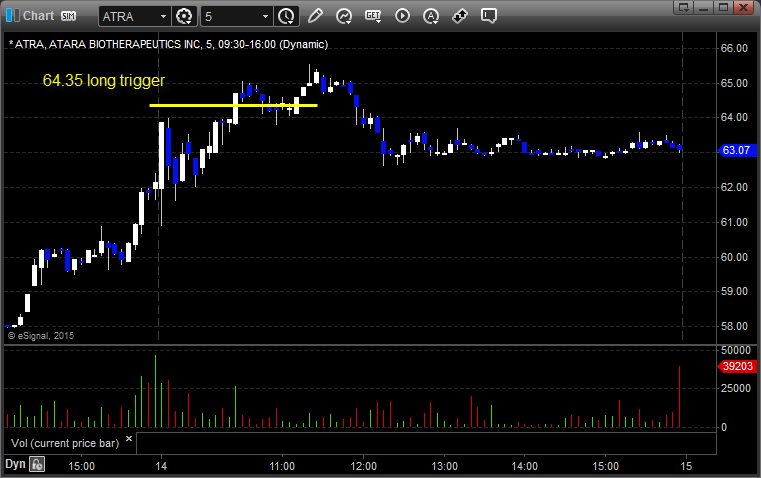The image size is (761, 478).
Task: Open the ATRA symbol dropdown
Action: [x=163, y=16]
